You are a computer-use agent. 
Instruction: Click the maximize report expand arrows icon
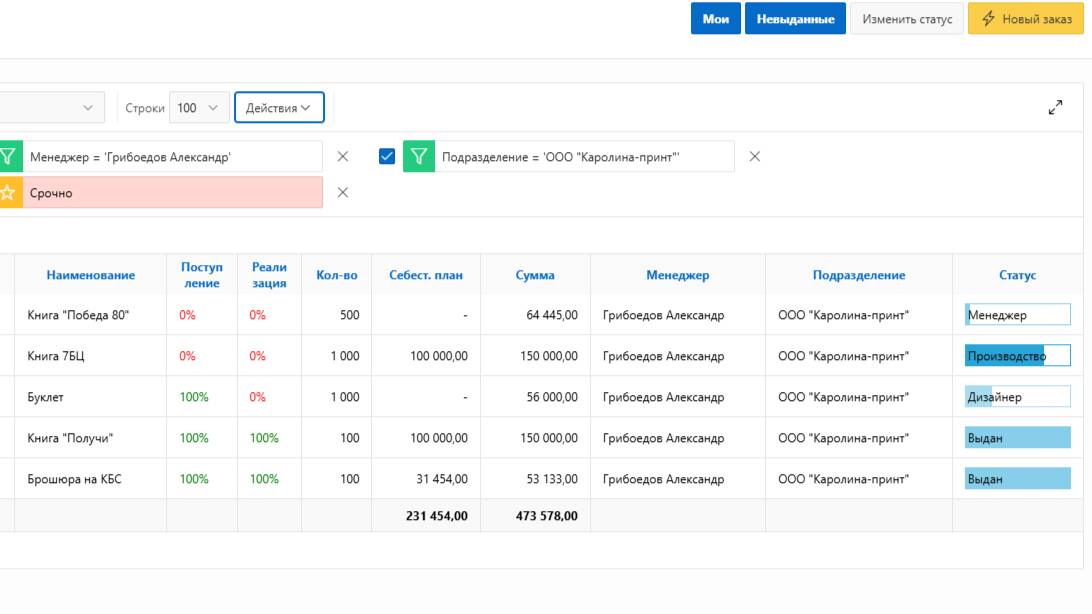(x=1055, y=107)
